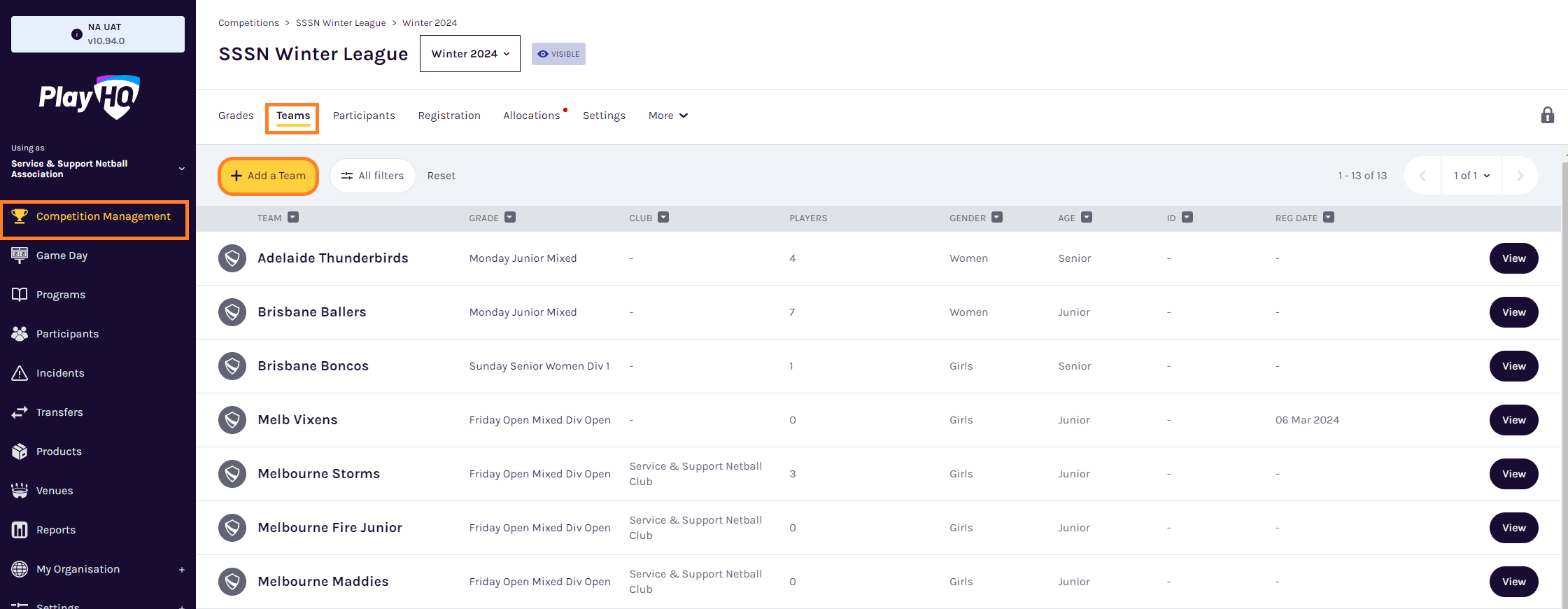
Task: Click the Adelaide Thunderbirds team shield logo
Action: click(232, 258)
